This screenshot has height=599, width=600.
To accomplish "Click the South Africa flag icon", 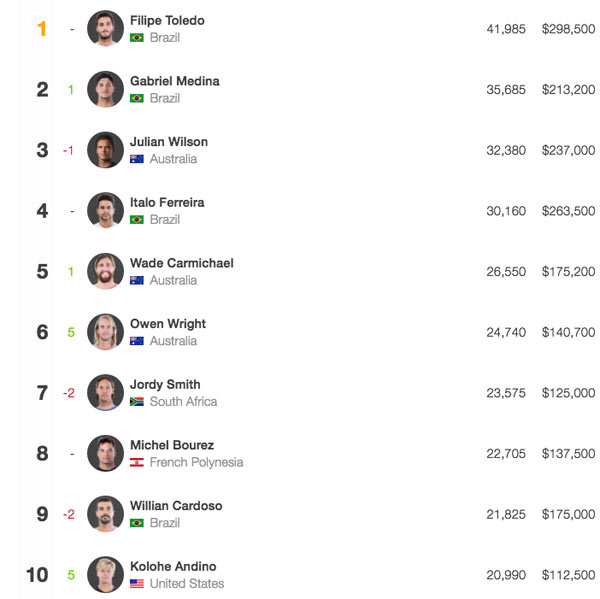I will click(x=137, y=402).
